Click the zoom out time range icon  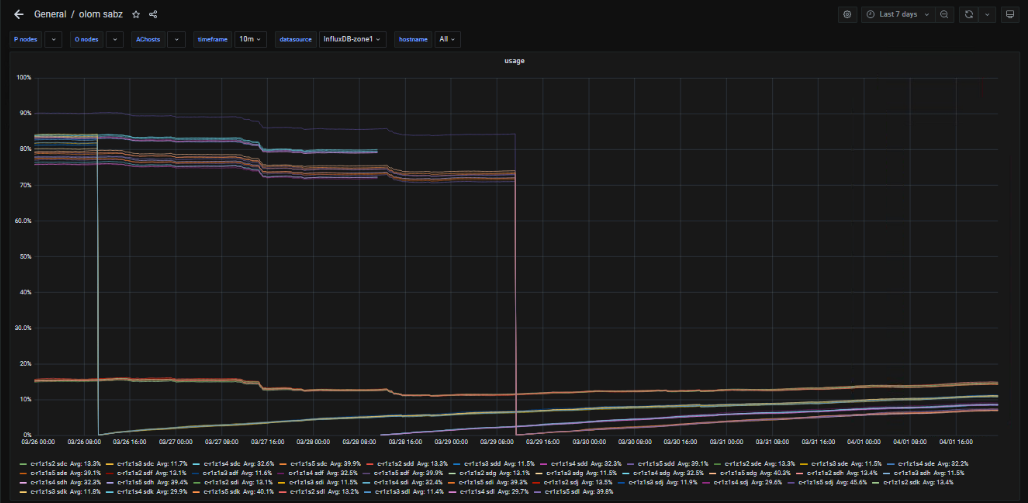coord(945,14)
